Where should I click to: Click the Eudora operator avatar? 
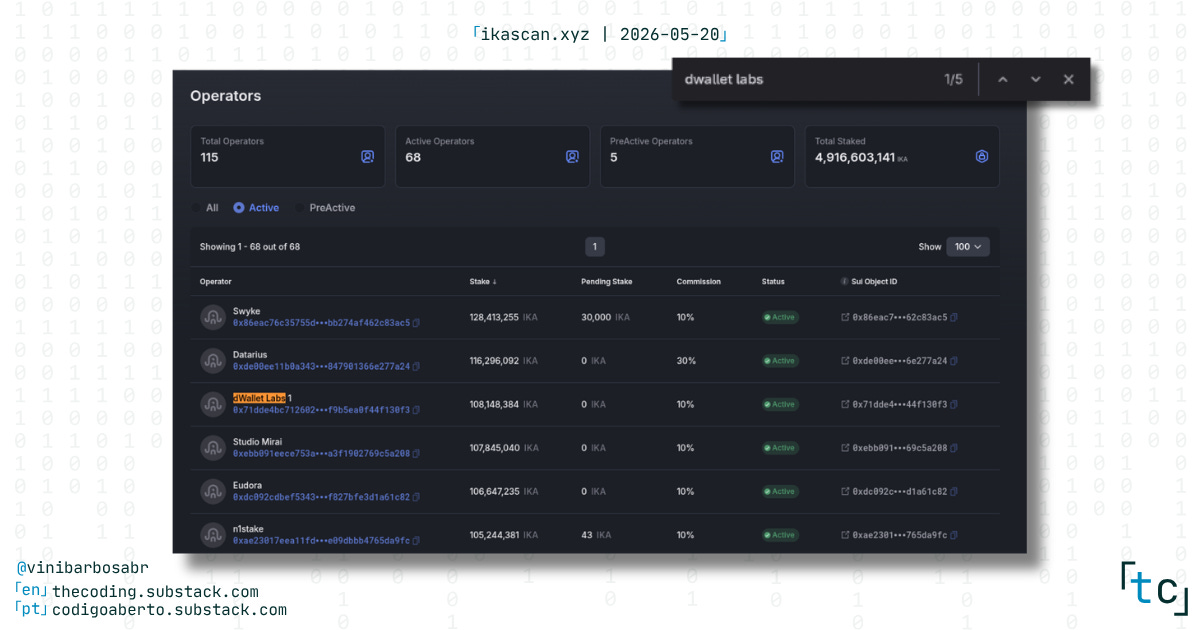coord(212,491)
